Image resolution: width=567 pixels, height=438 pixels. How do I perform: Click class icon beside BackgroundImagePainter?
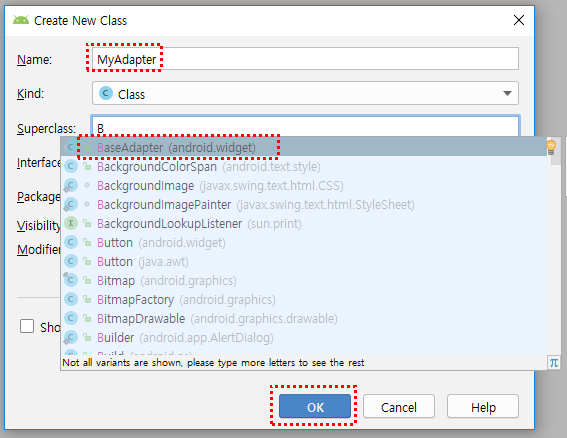pyautogui.click(x=70, y=205)
